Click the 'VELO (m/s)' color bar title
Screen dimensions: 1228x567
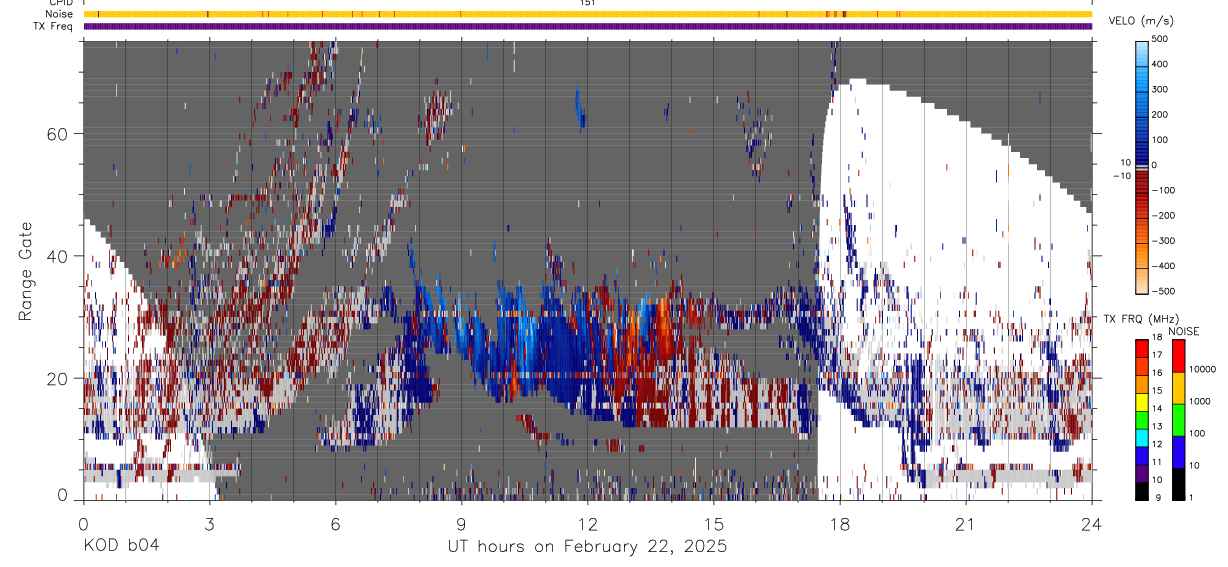[x=1141, y=21]
